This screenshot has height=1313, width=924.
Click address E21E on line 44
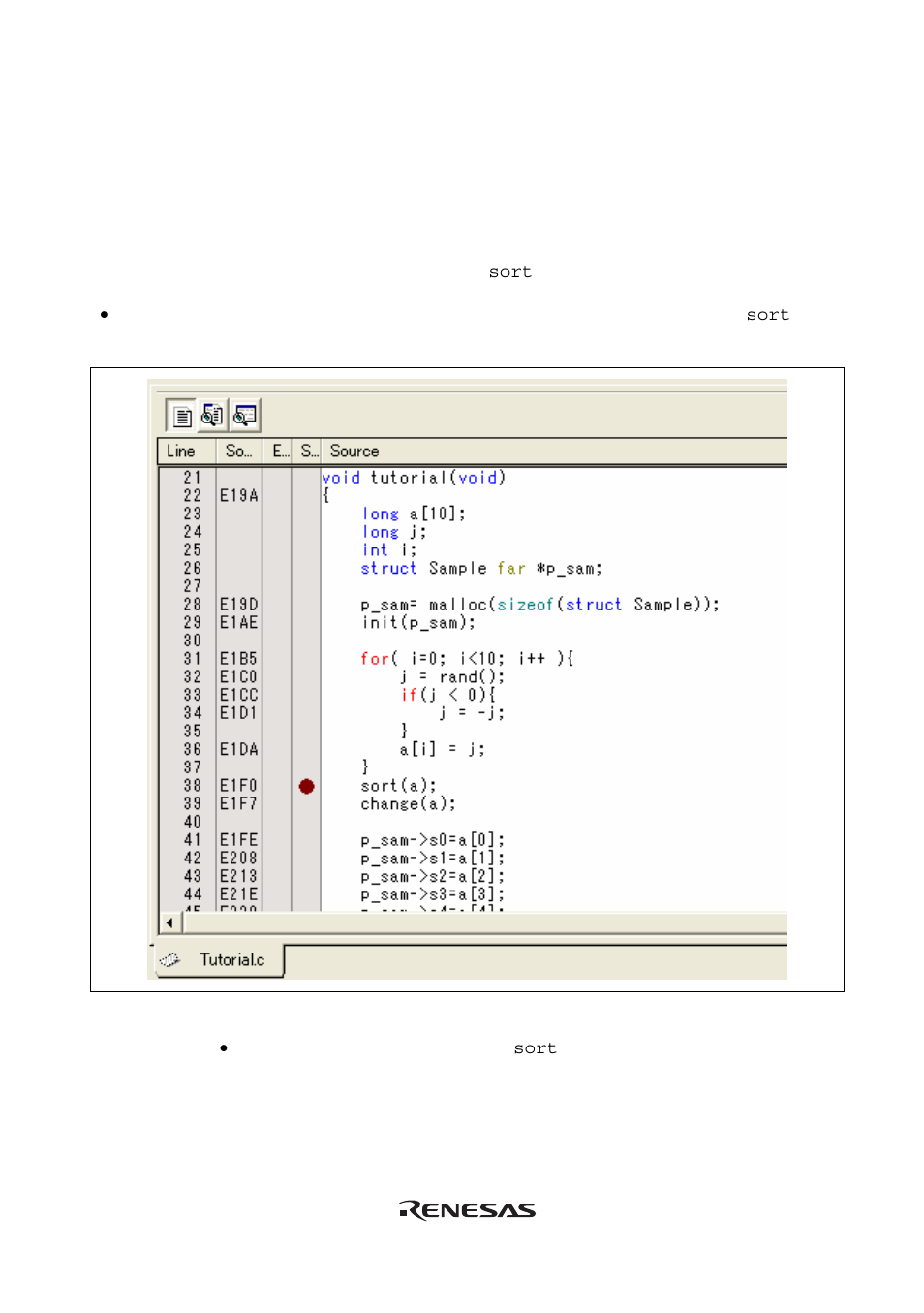(239, 895)
